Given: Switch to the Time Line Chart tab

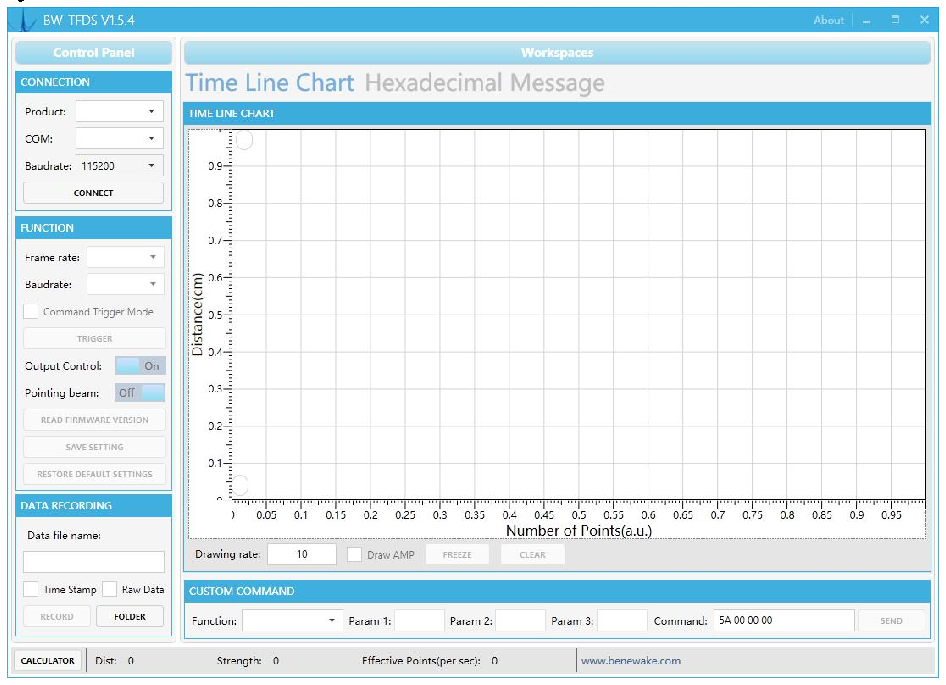Looking at the screenshot, I should 270,83.
